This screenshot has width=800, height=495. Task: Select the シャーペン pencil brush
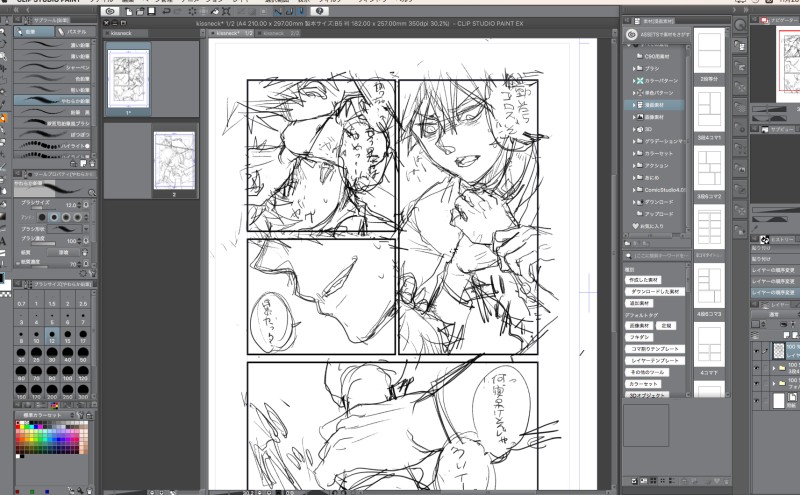point(52,67)
